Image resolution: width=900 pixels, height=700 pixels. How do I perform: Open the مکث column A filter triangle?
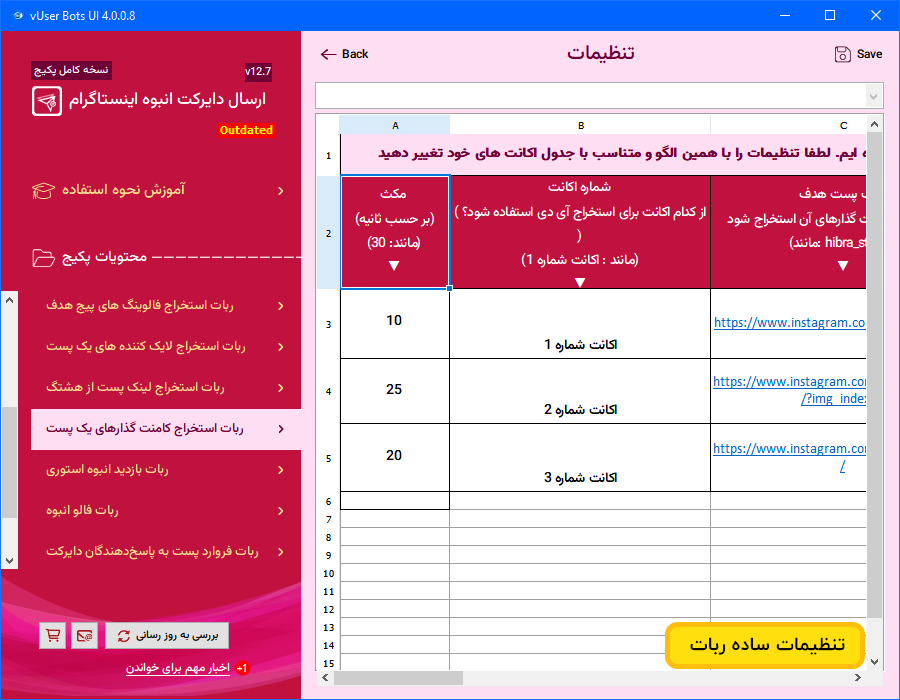click(394, 266)
